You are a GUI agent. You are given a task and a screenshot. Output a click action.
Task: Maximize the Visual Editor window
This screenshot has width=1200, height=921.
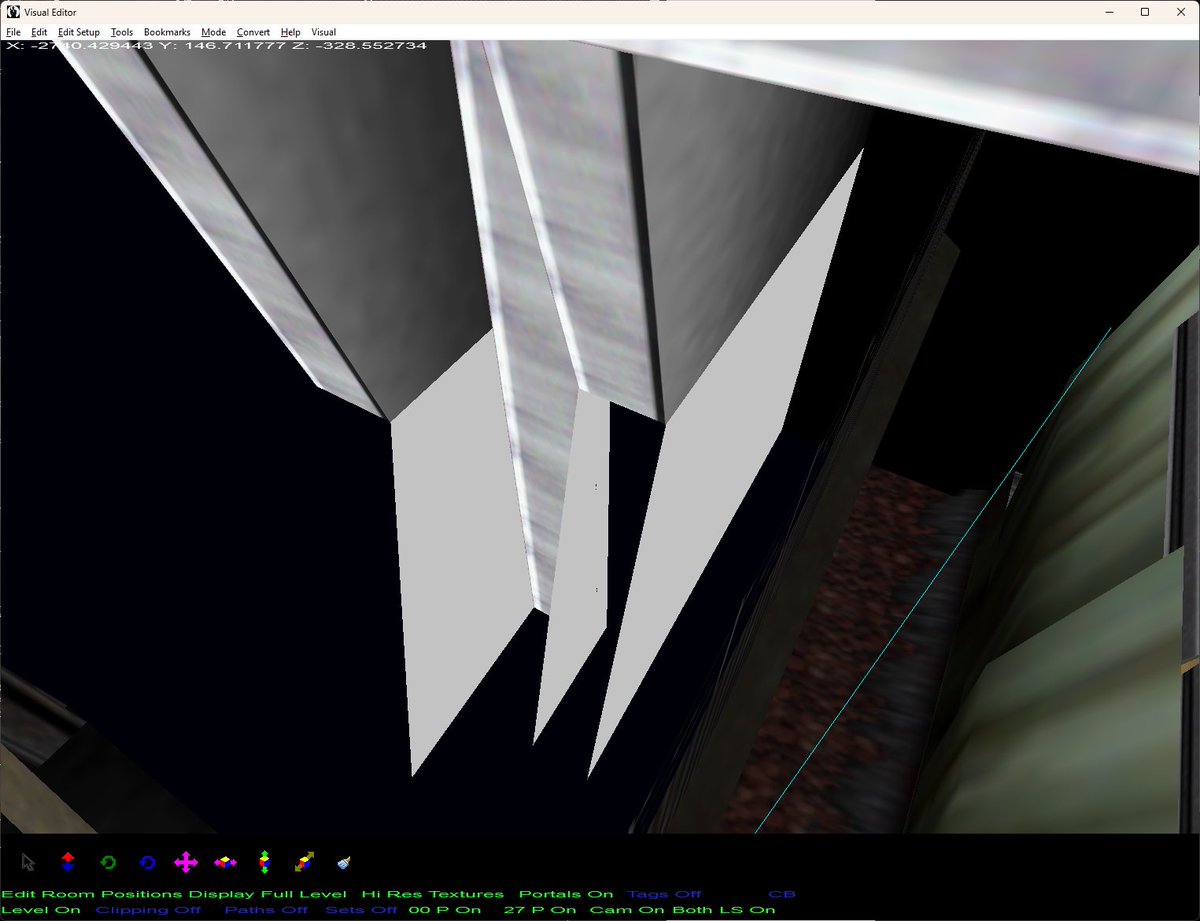[1145, 12]
